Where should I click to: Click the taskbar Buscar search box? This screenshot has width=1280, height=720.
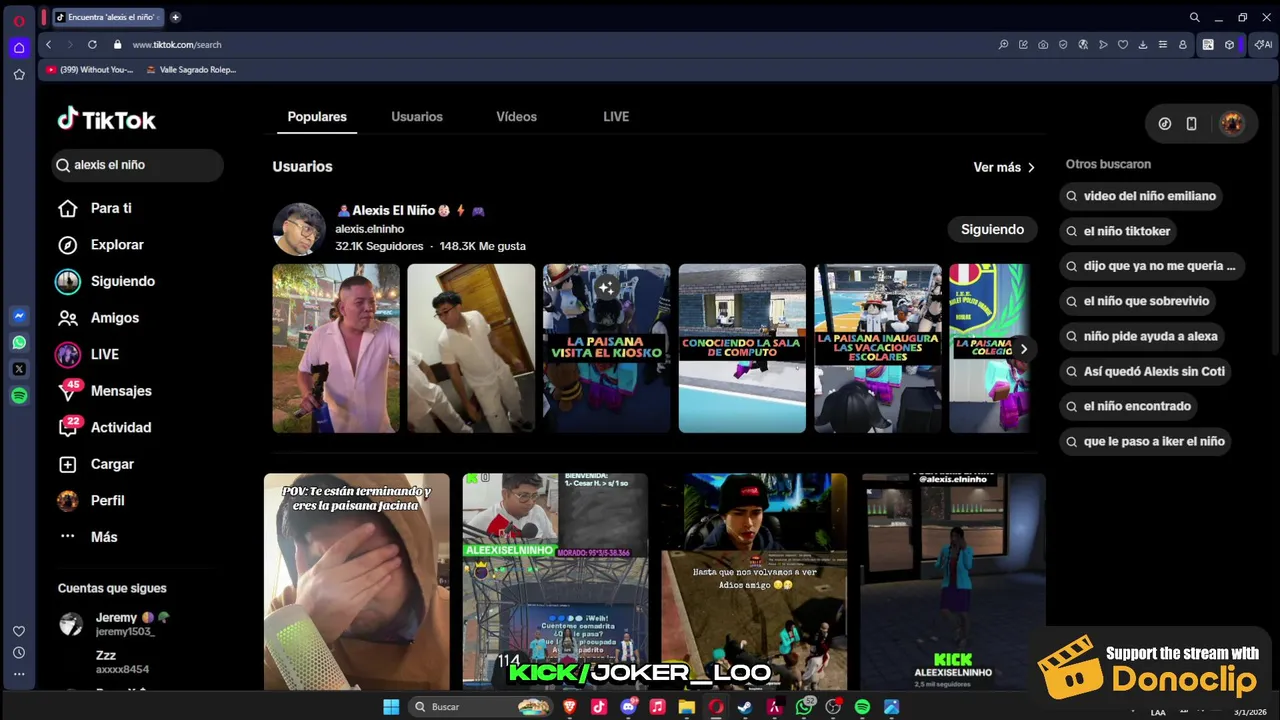[x=482, y=707]
